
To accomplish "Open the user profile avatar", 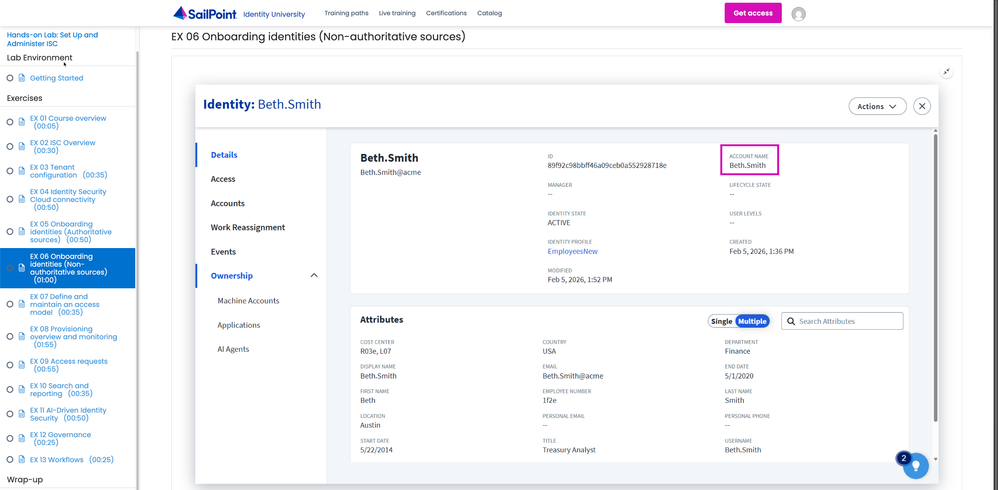I will (x=798, y=14).
